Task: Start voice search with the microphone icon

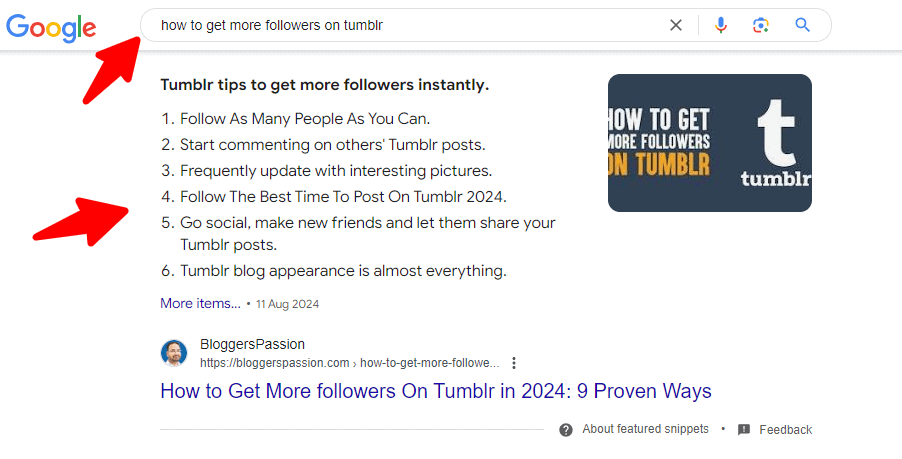Action: pos(721,25)
